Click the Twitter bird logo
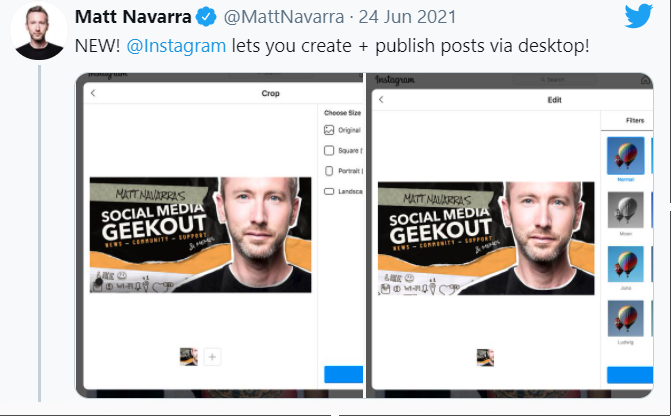671x416 pixels. (638, 16)
